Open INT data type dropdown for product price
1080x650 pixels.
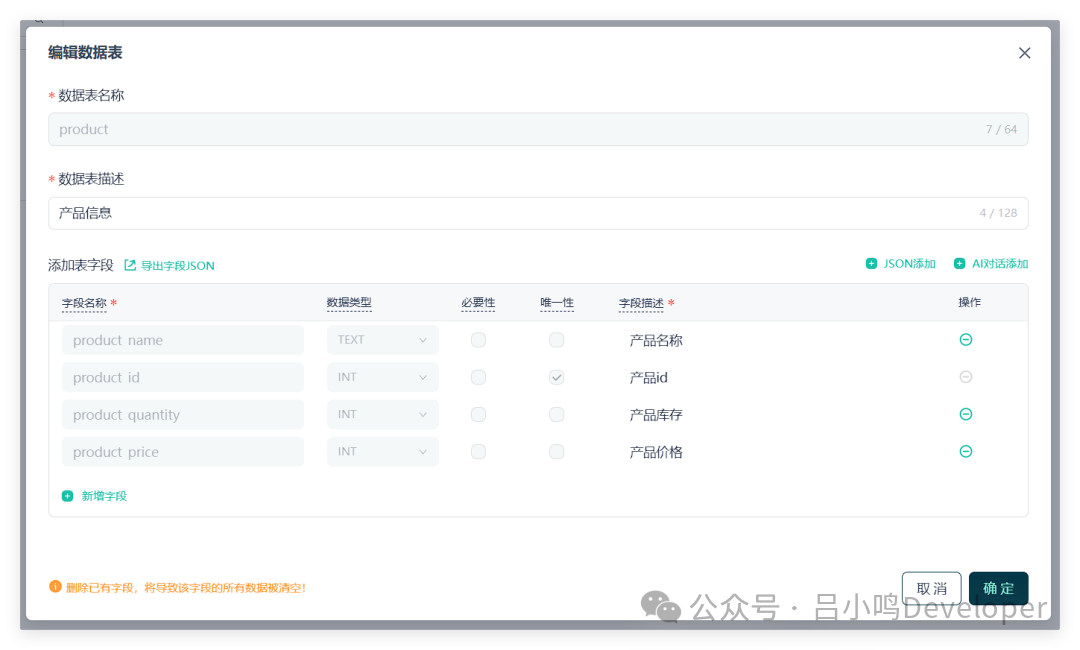click(x=383, y=451)
